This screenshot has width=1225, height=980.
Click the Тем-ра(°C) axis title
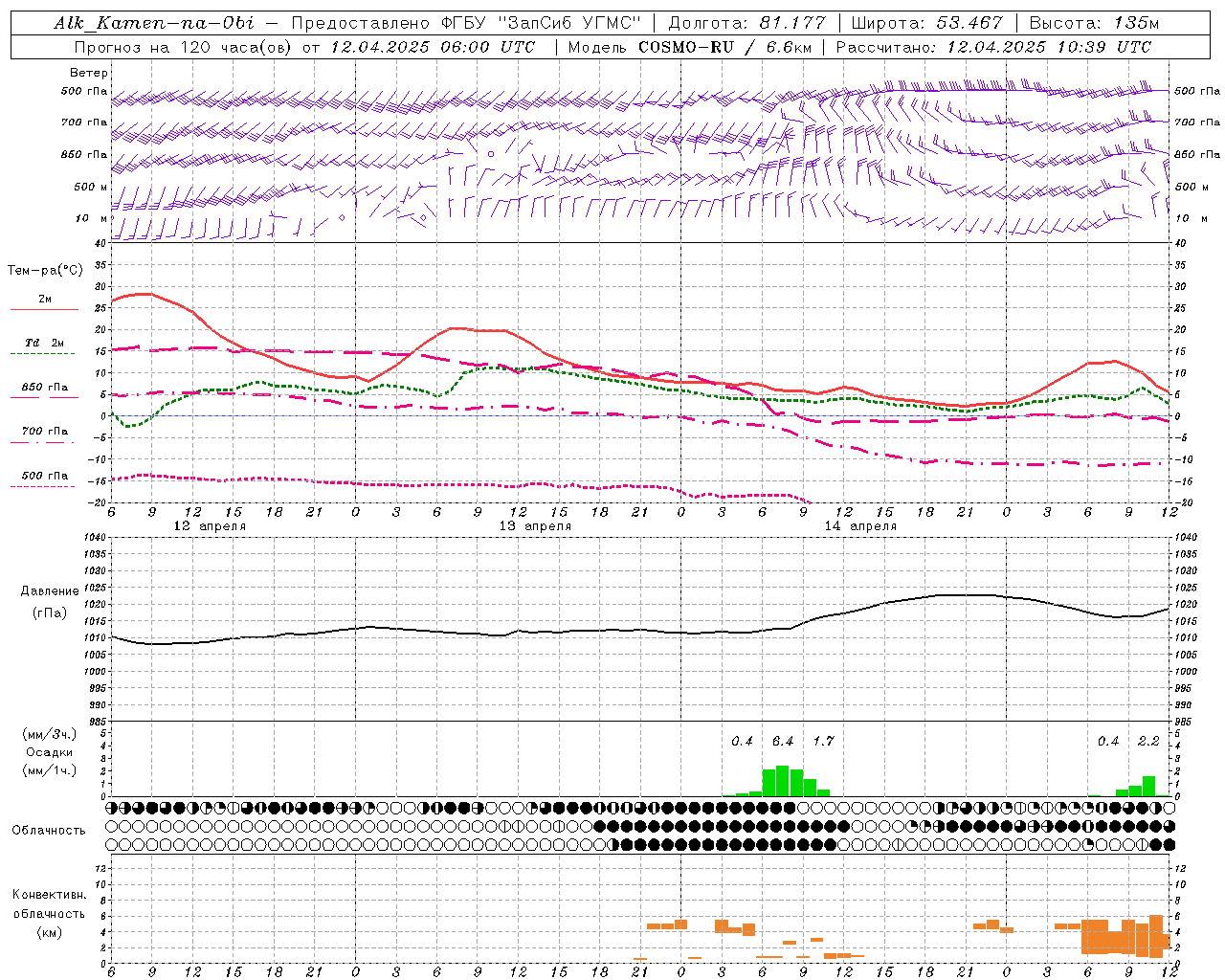(45, 271)
